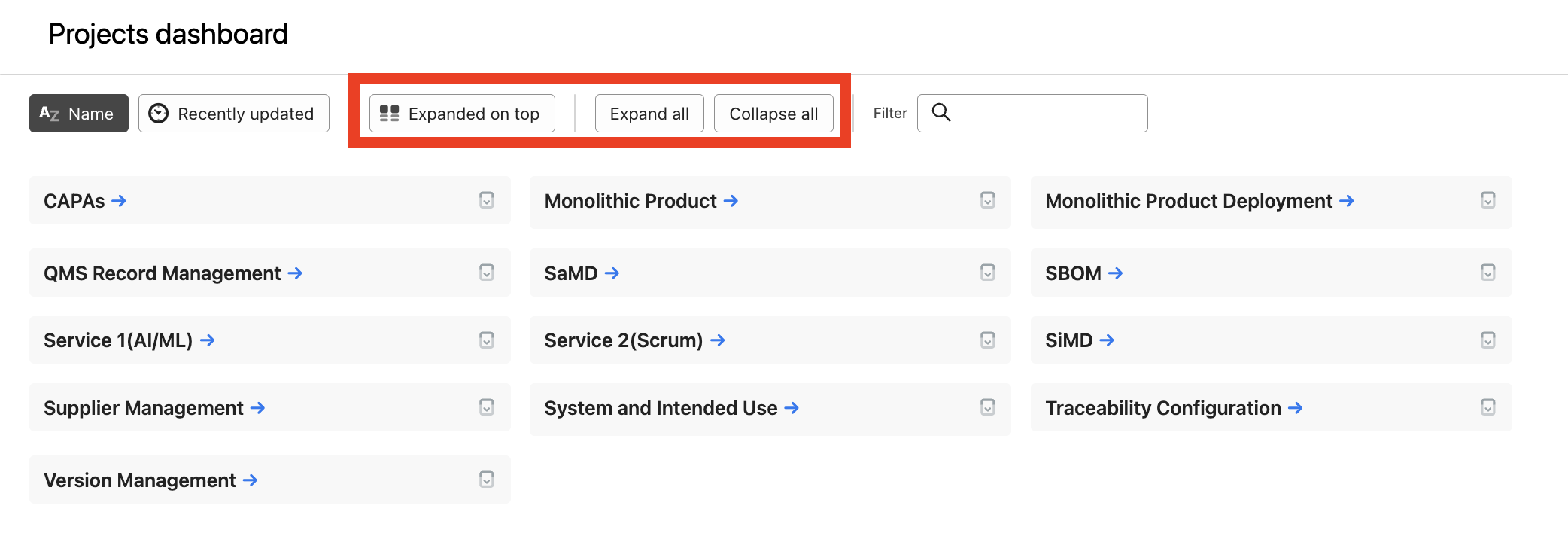Screen dimensions: 1568x542
Task: Expand the Service 1(AI/ML) card
Action: tap(487, 340)
